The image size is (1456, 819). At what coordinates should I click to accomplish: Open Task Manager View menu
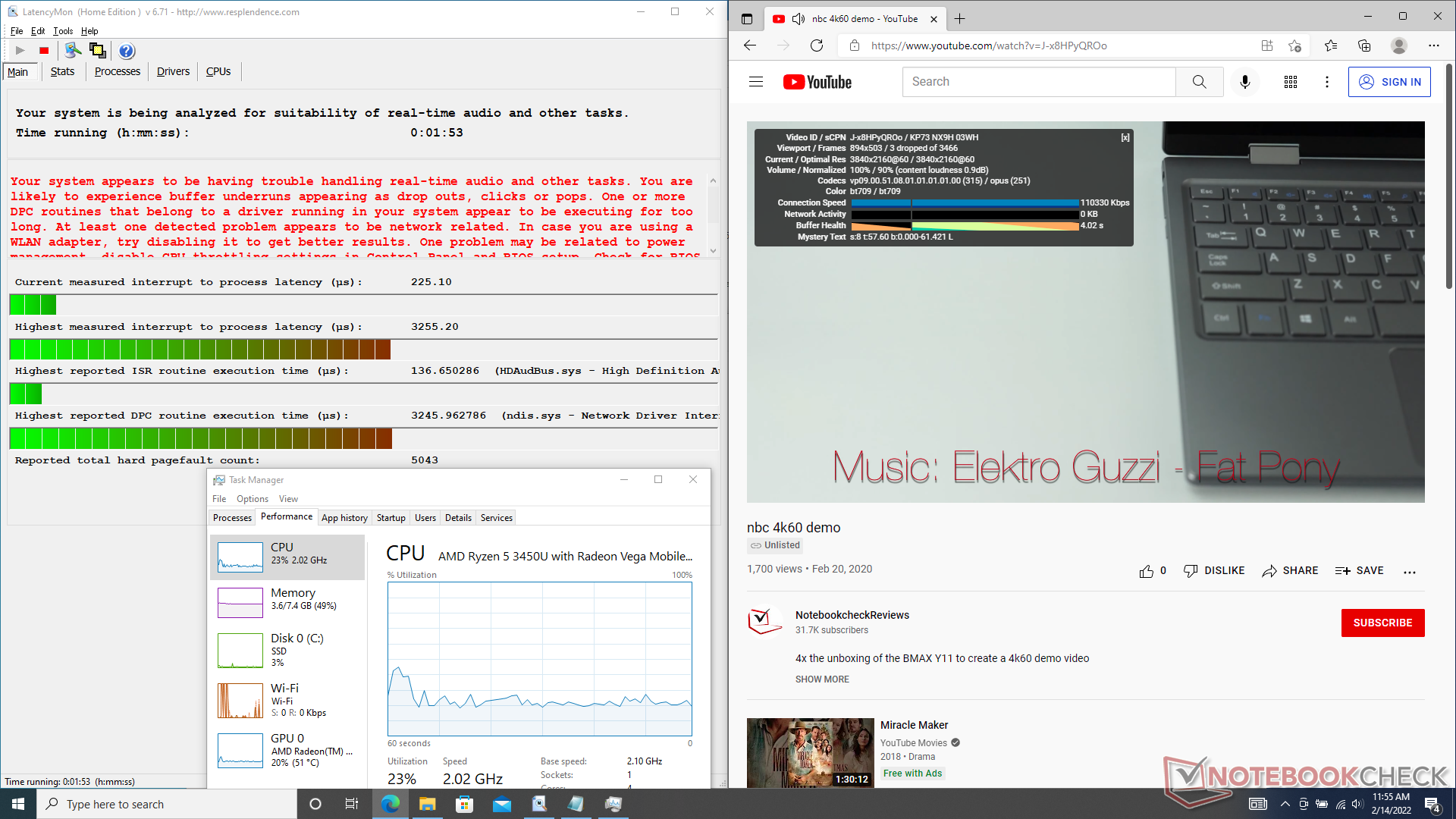click(x=288, y=499)
